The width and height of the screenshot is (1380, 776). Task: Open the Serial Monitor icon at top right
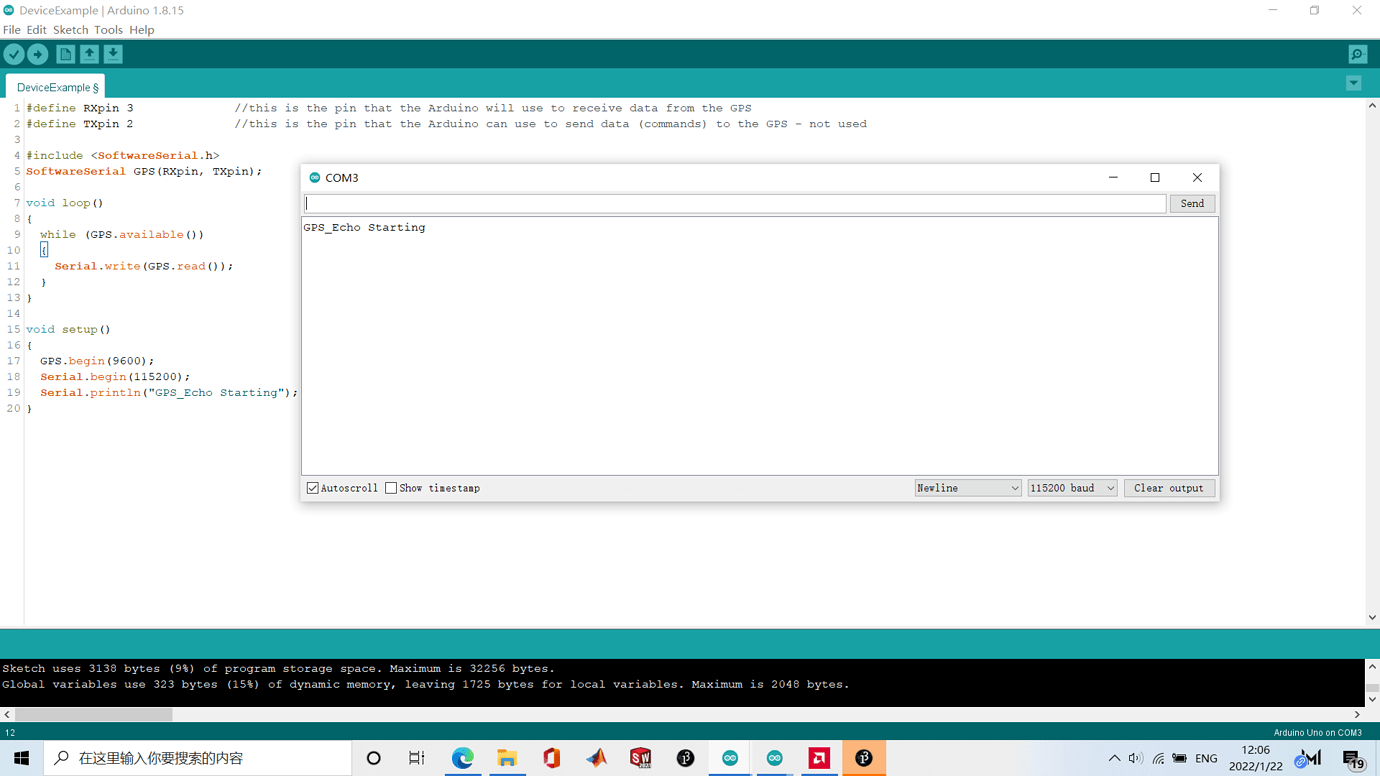1356,54
